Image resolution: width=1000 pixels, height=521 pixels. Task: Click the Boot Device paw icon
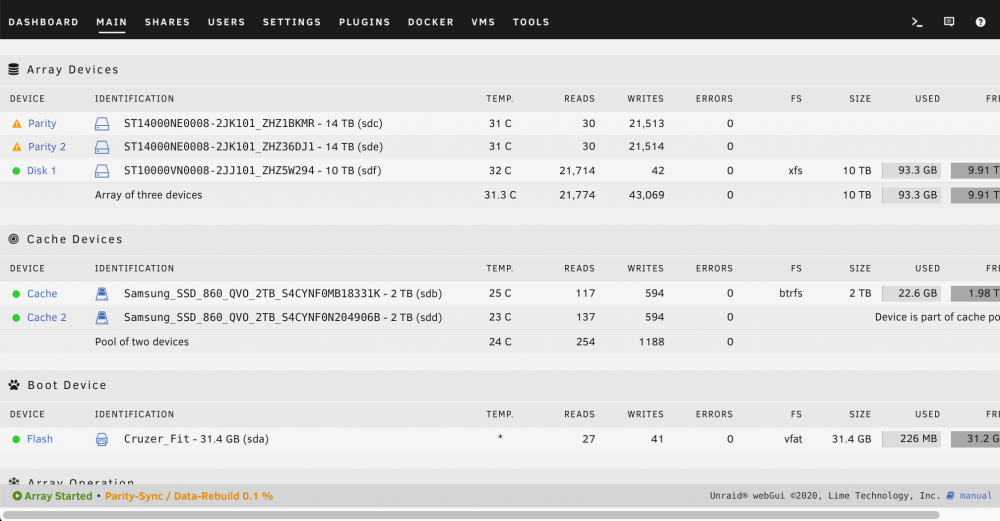(x=14, y=385)
